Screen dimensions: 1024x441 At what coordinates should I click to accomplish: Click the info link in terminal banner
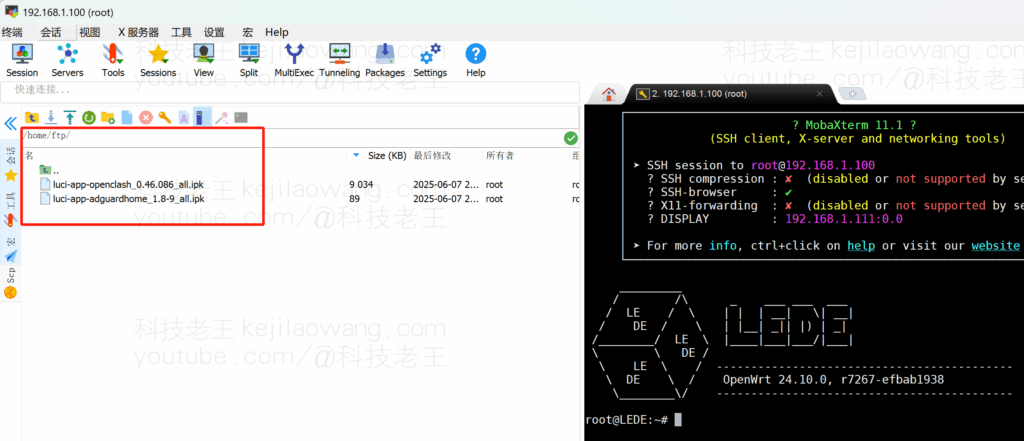pyautogui.click(x=722, y=246)
